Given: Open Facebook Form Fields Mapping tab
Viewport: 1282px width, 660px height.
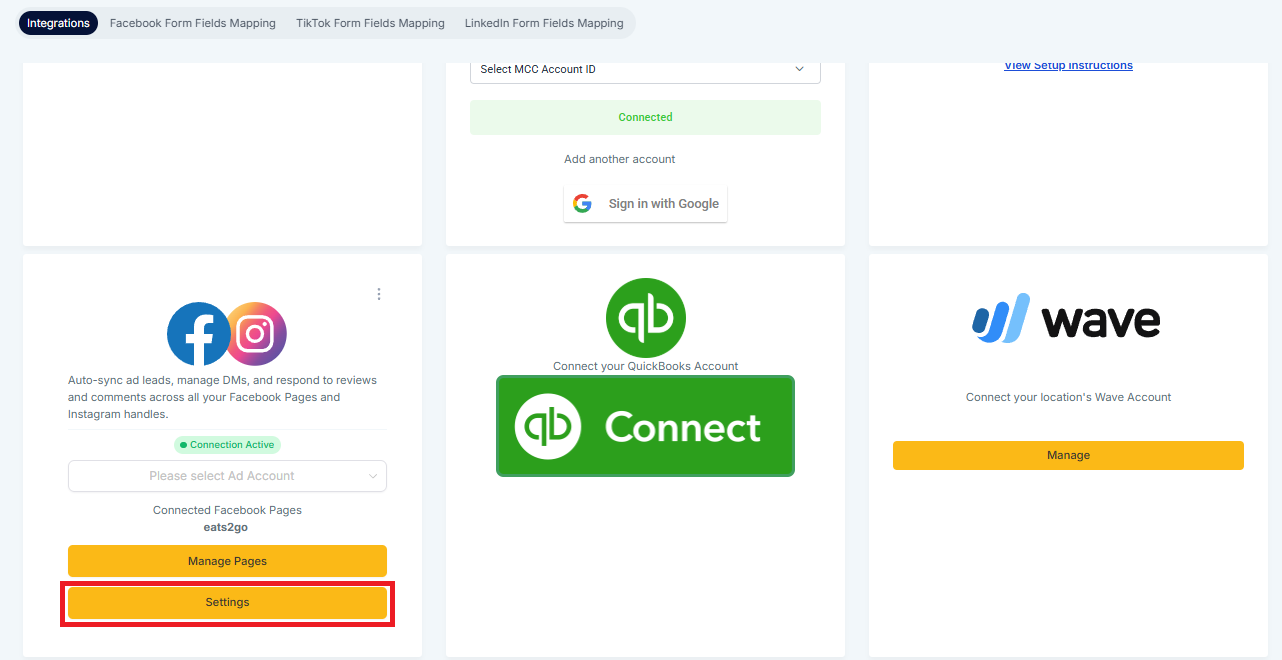Looking at the screenshot, I should click(x=193, y=23).
